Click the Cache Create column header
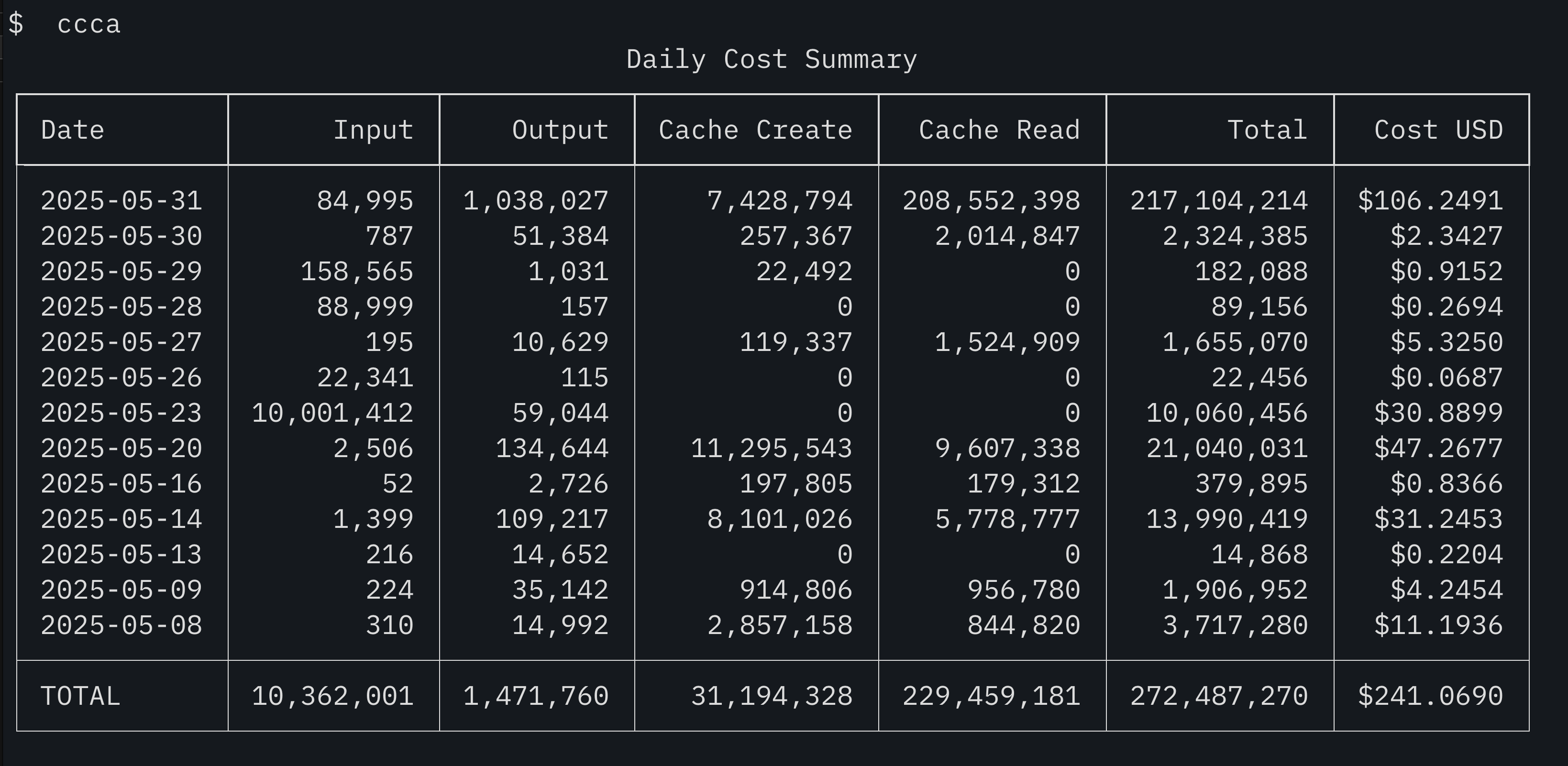 click(x=755, y=130)
